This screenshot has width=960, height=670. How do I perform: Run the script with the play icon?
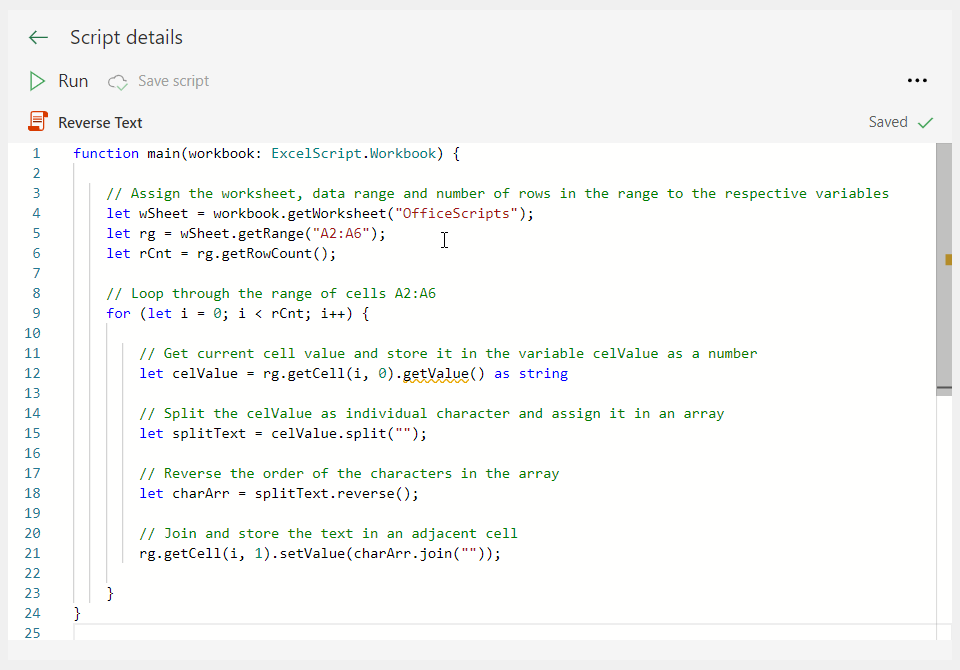37,81
